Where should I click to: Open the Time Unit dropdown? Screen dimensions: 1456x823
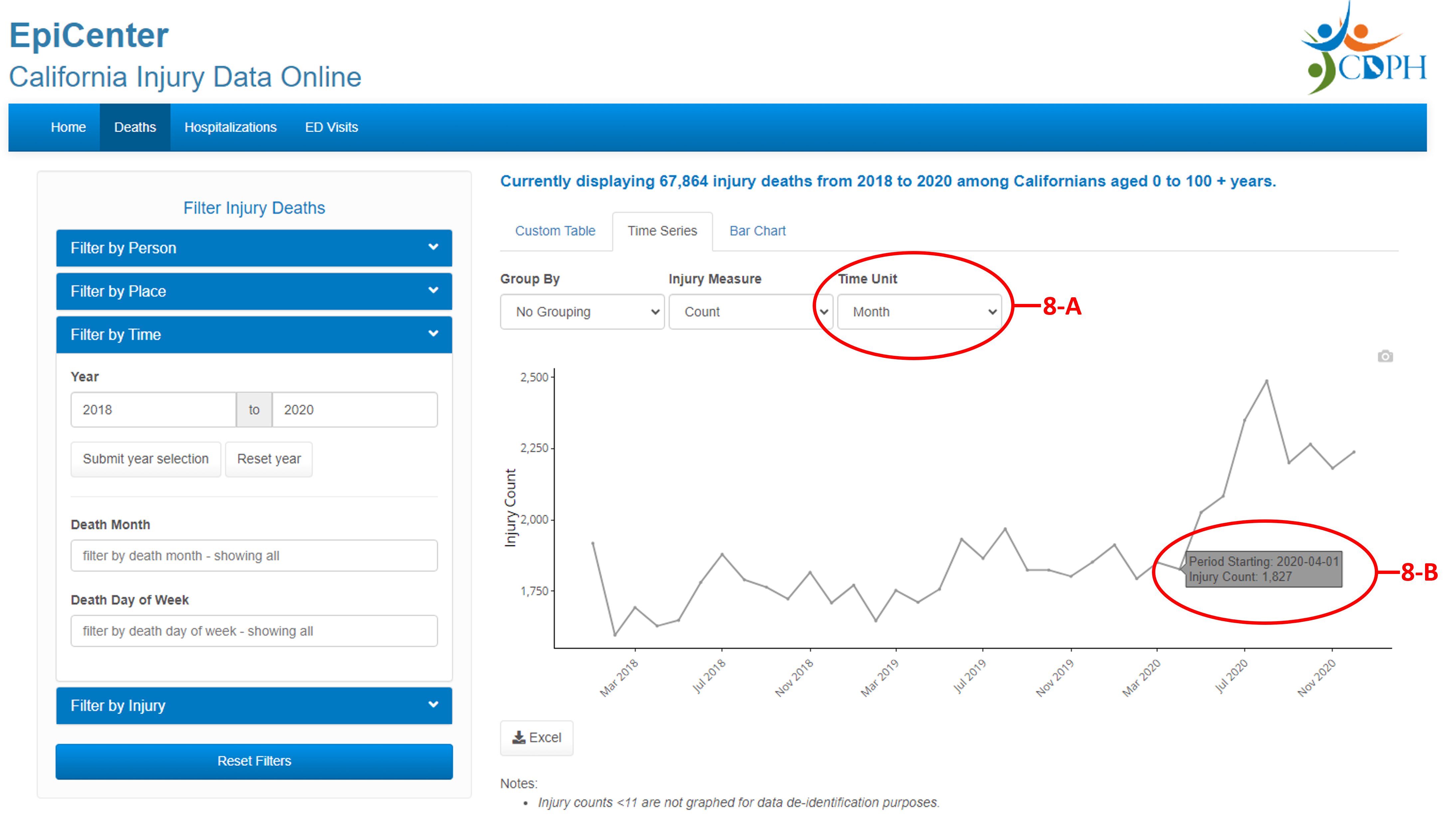[919, 312]
